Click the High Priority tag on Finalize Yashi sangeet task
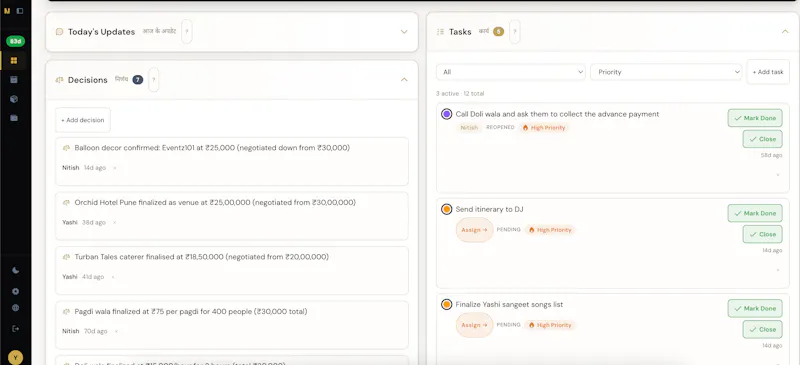This screenshot has height=365, width=800. coord(550,325)
